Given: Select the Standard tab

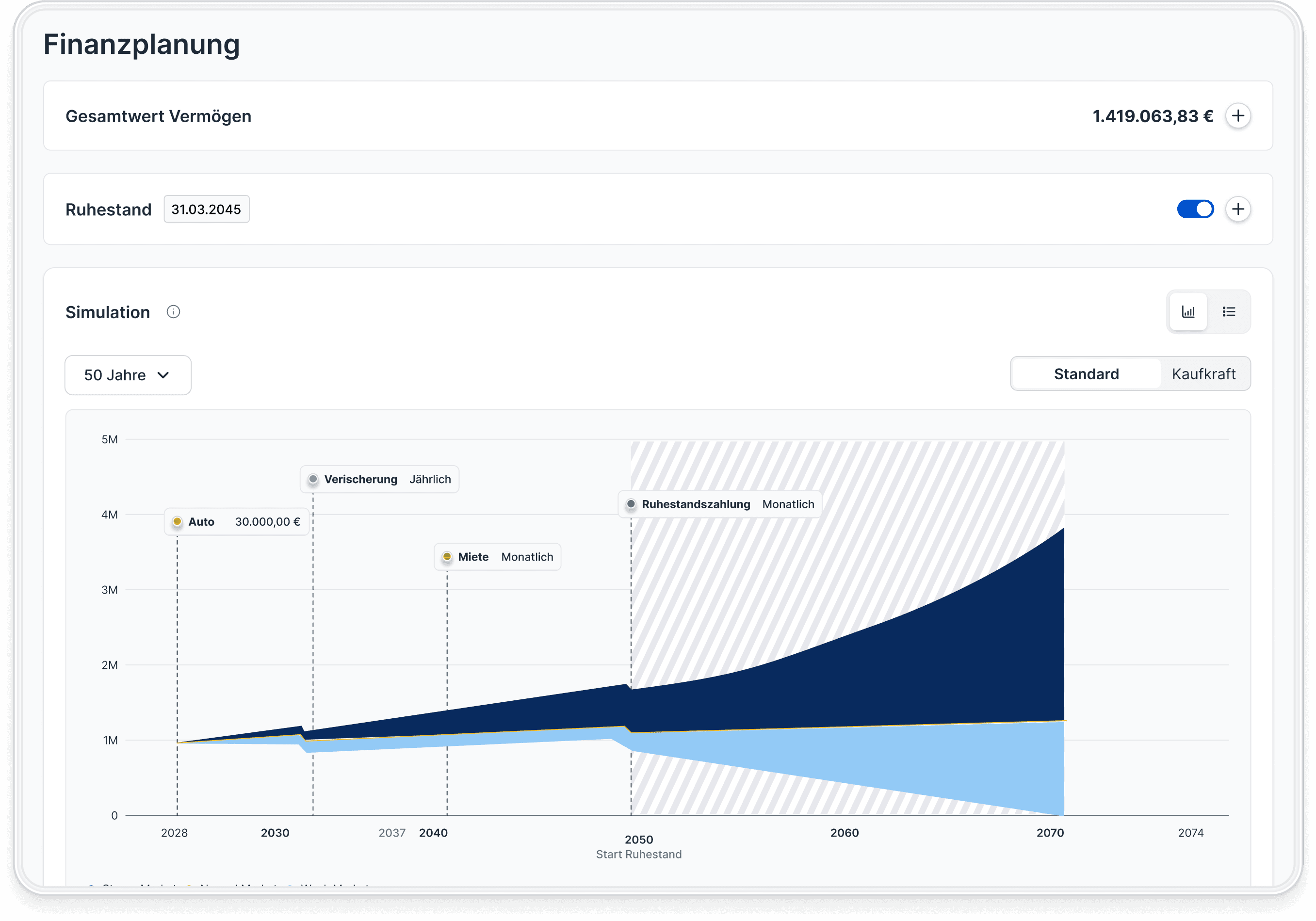Looking at the screenshot, I should [1086, 374].
